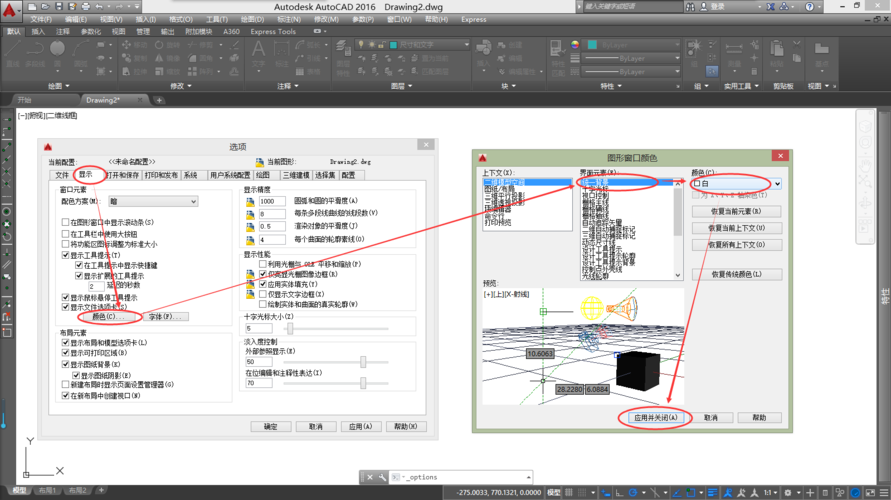This screenshot has width=891, height=500.
Task: Click the wrench icon in command line
Action: [382, 477]
